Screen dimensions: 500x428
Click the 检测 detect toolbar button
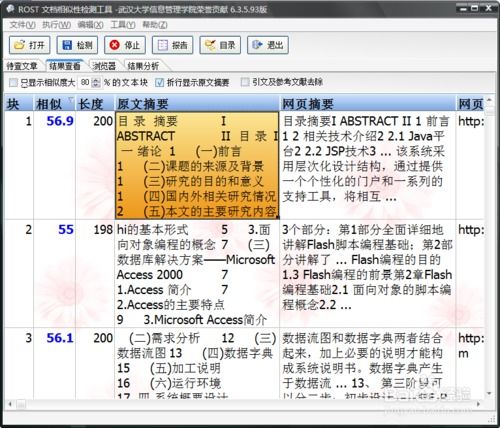tap(77, 45)
